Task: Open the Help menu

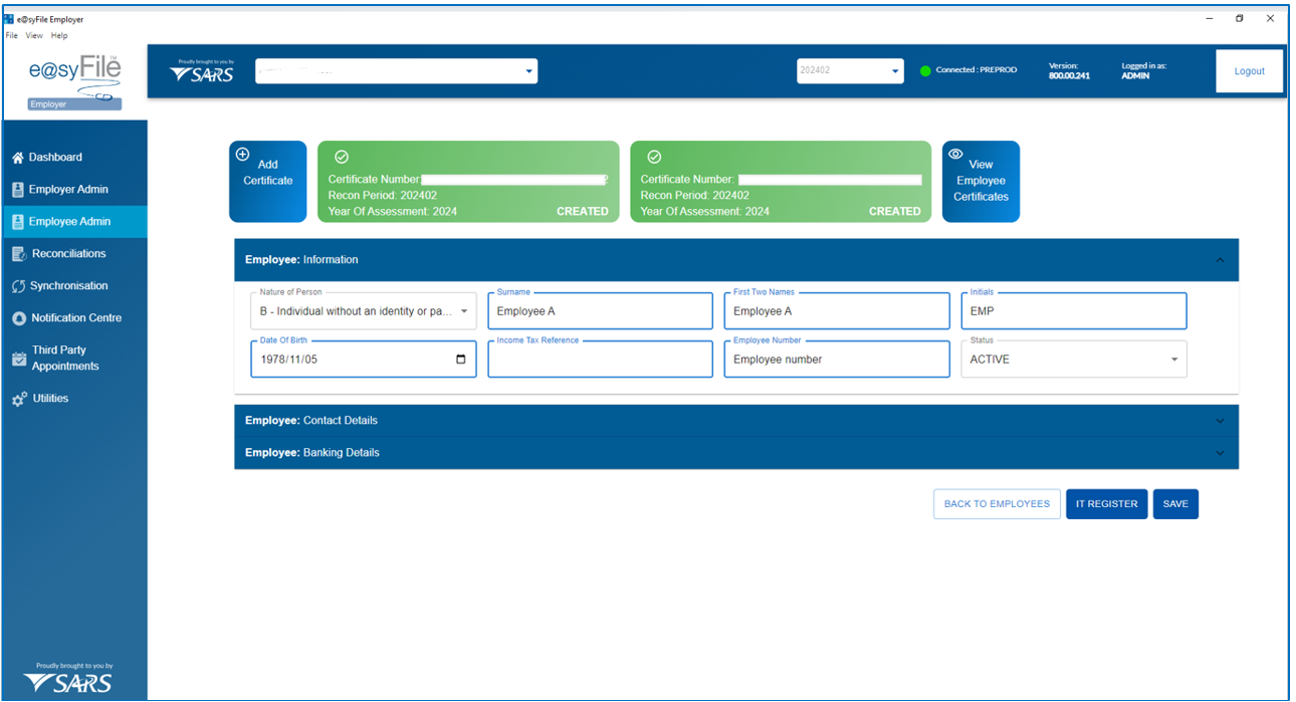Action: (x=60, y=35)
